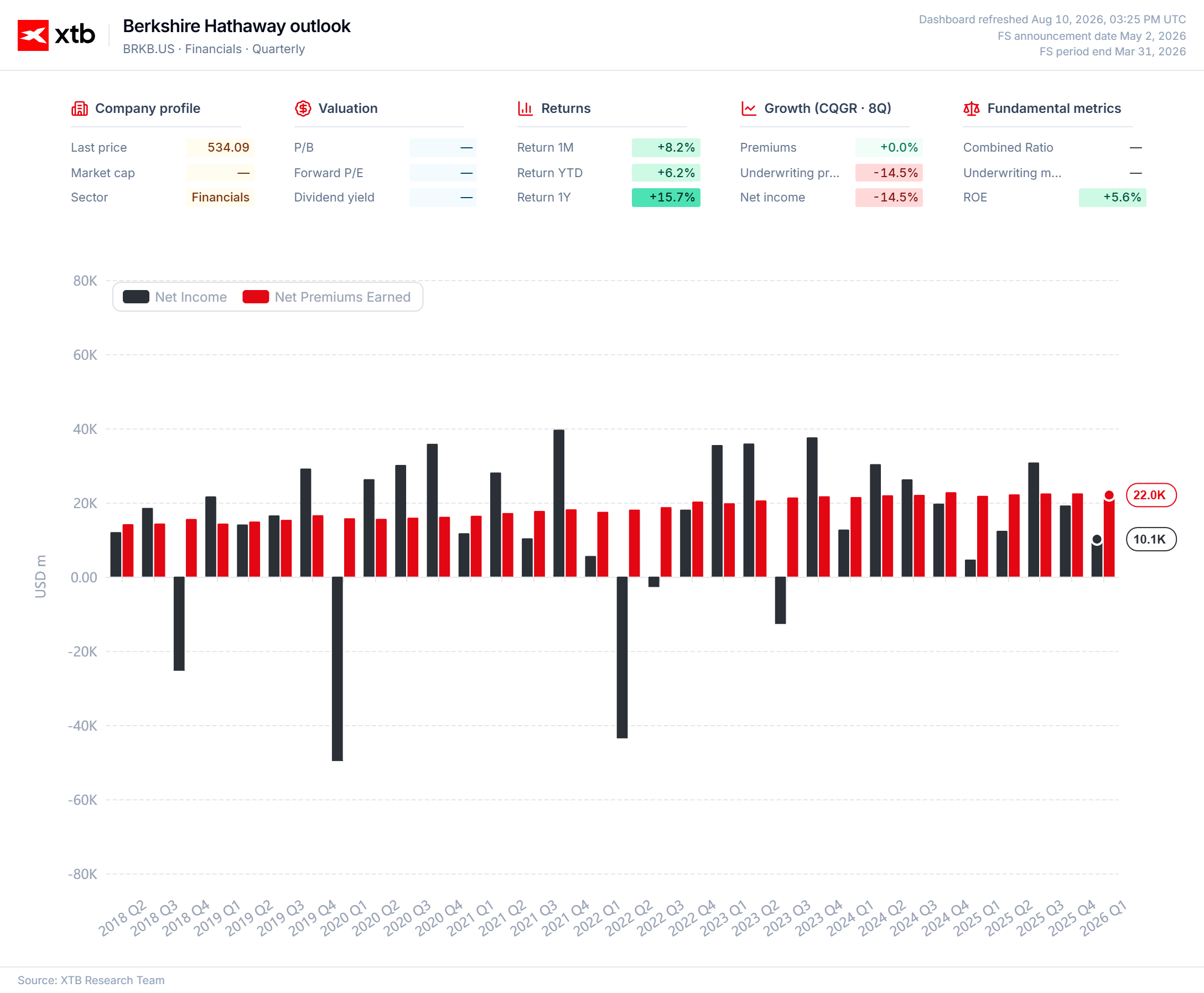1204x993 pixels.
Task: Click the 2023 Q3 negative net income bar
Action: tap(780, 601)
